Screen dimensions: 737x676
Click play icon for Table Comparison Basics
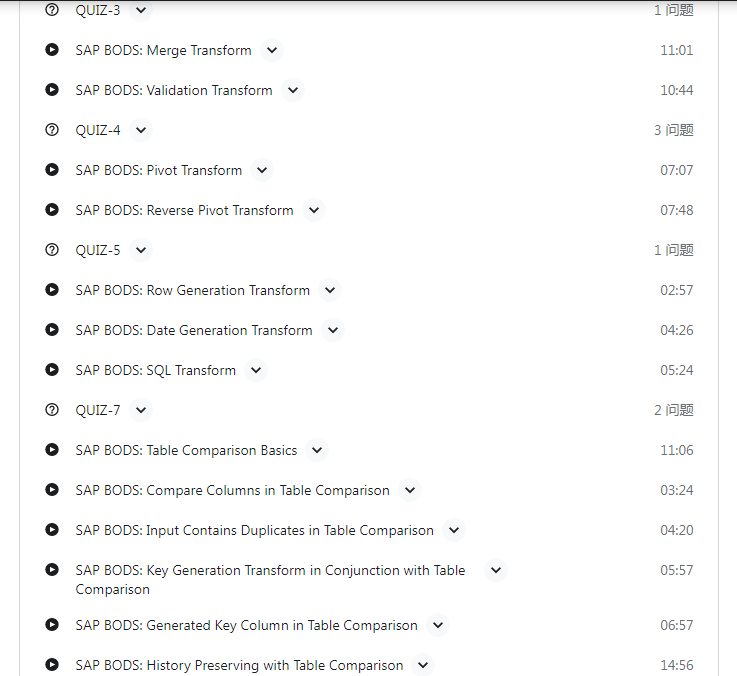(x=52, y=449)
